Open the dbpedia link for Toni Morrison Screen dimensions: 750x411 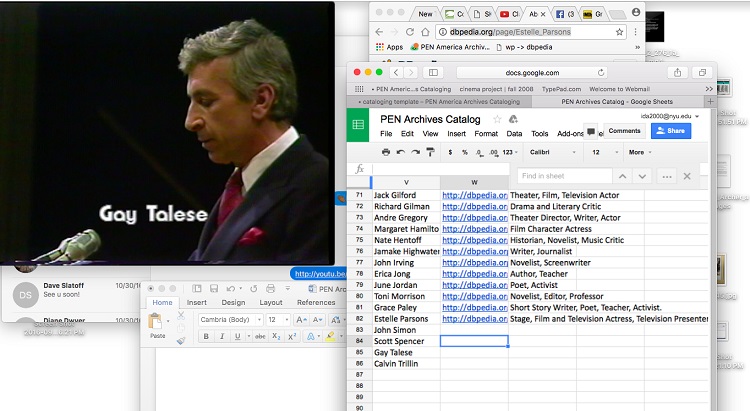pyautogui.click(x=474, y=296)
